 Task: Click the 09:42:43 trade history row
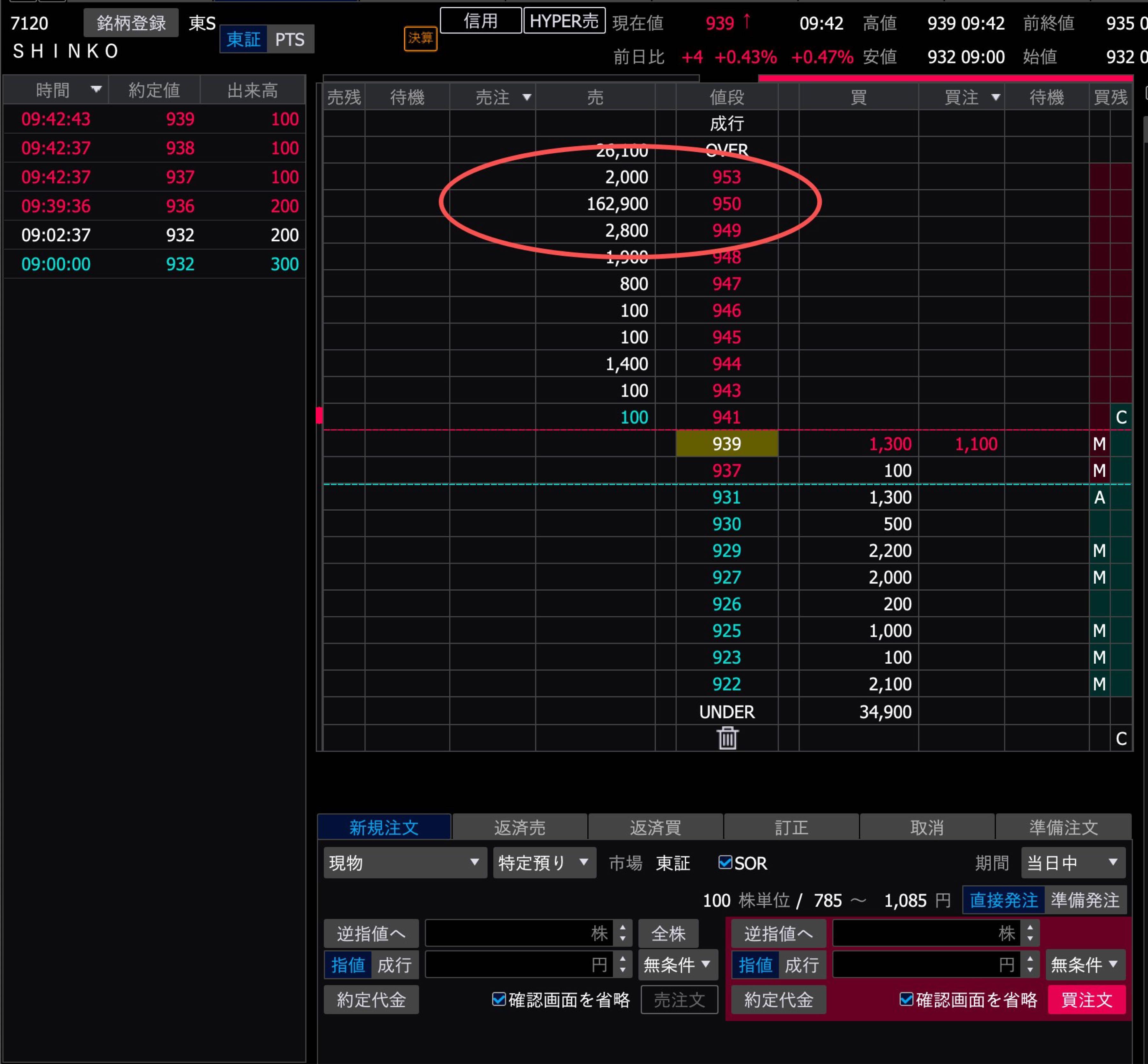coord(154,119)
